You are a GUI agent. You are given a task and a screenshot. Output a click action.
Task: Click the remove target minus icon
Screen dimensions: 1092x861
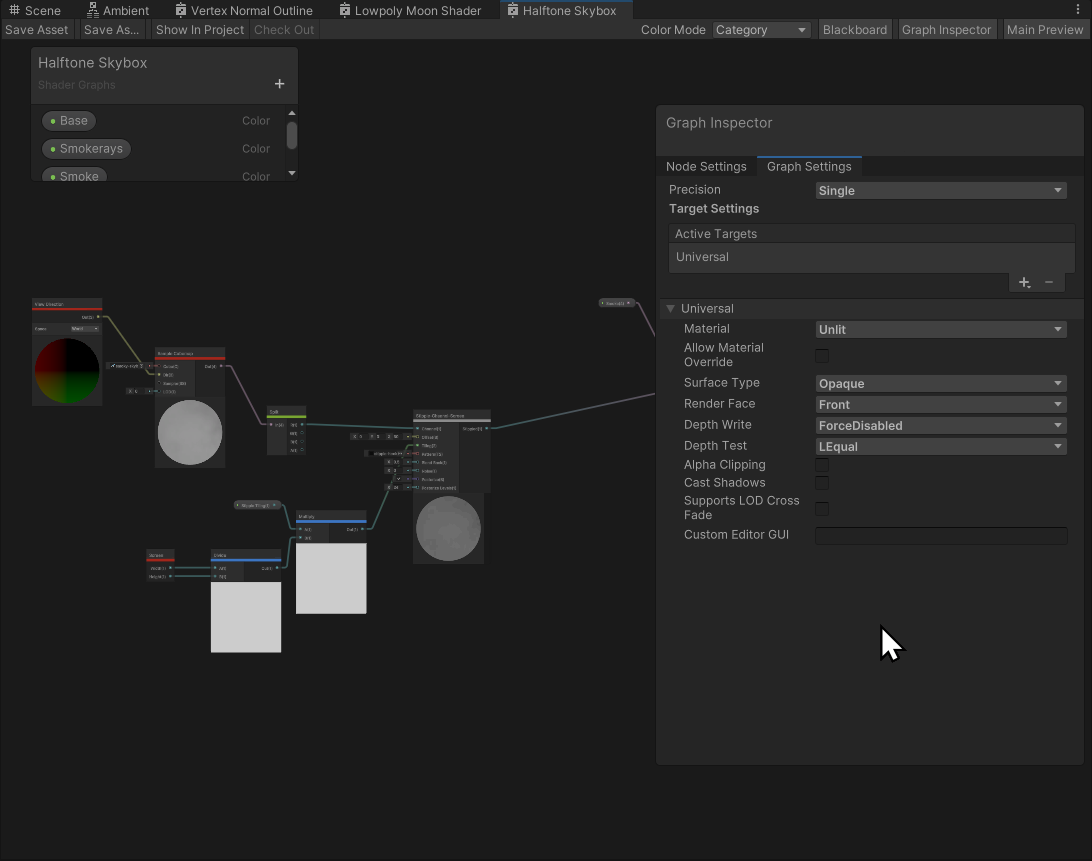coord(1049,283)
